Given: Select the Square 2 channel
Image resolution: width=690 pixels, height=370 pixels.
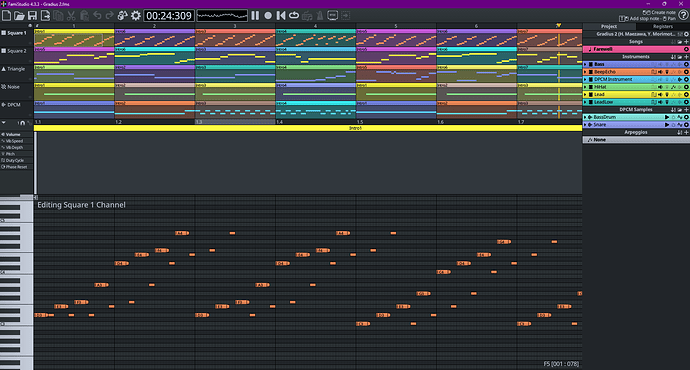Looking at the screenshot, I should [17, 51].
